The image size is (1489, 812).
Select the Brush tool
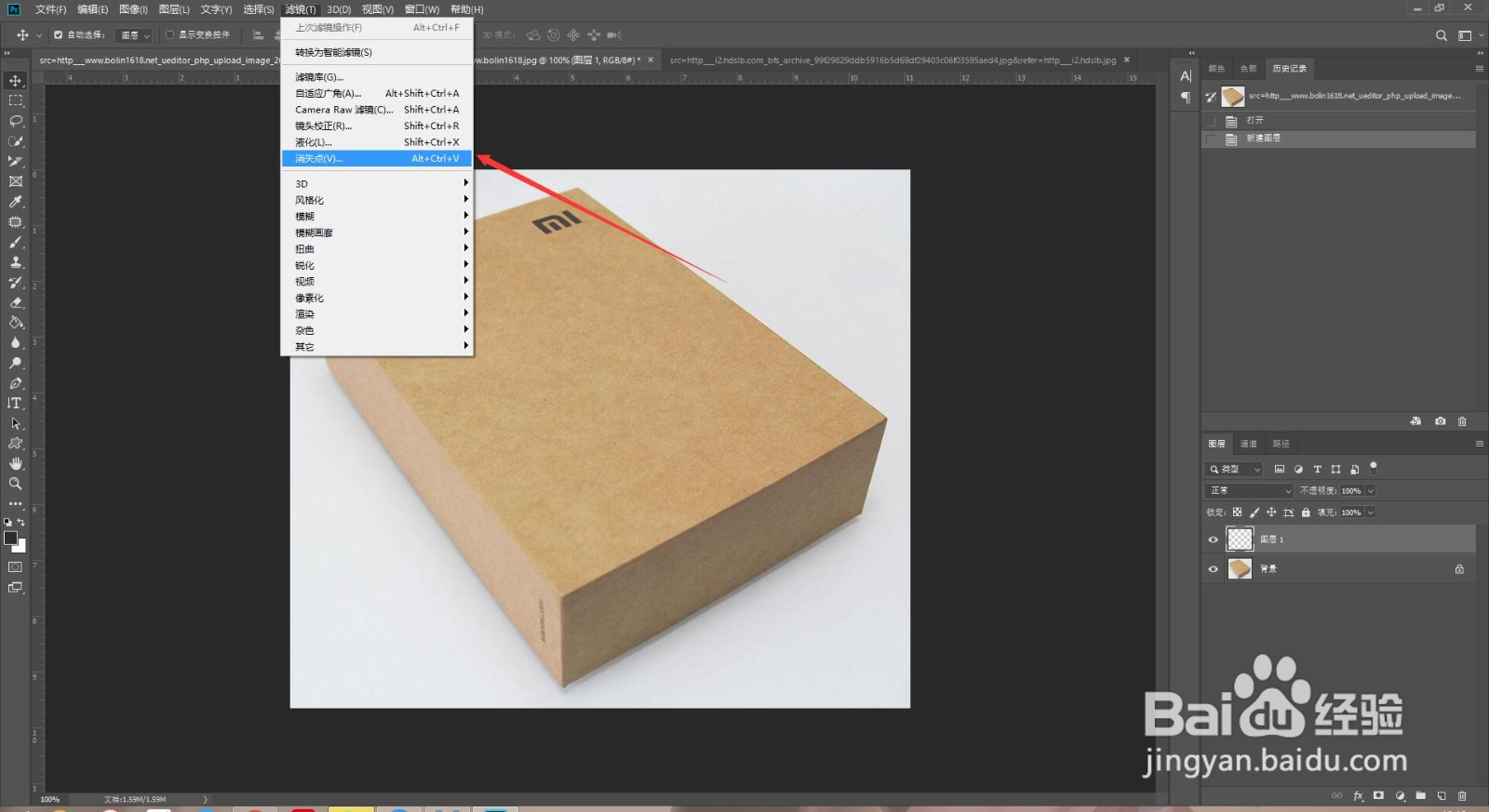pos(15,242)
